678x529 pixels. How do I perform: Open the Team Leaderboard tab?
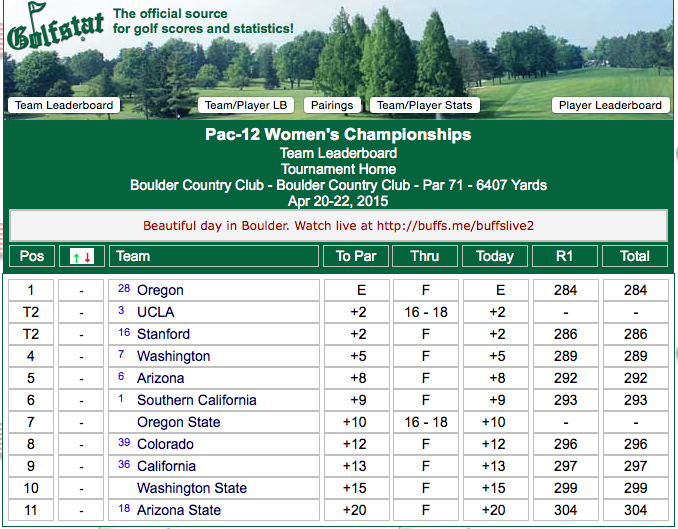coord(64,105)
